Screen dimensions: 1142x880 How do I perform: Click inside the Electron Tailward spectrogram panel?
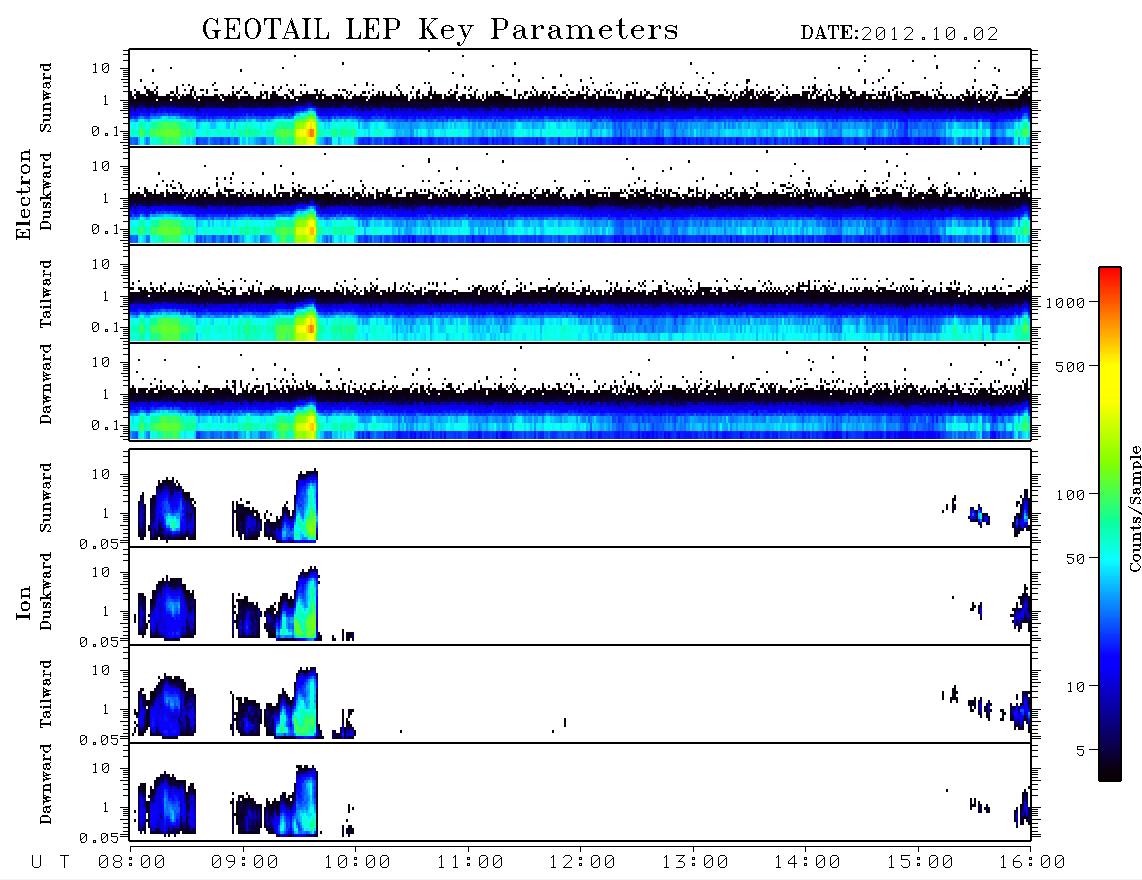click(580, 294)
